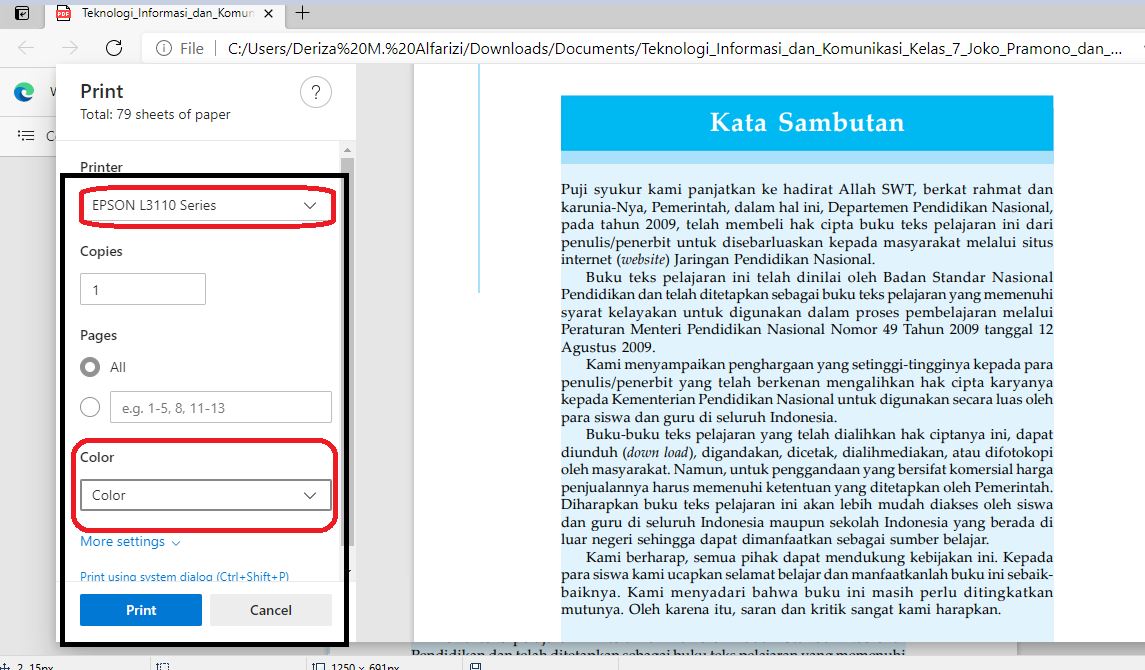Open a new browser tab

tap(302, 12)
